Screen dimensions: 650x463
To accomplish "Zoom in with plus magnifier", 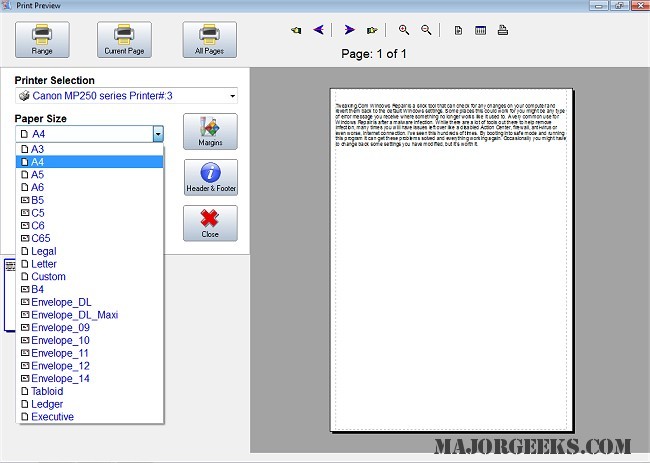I will click(x=404, y=30).
